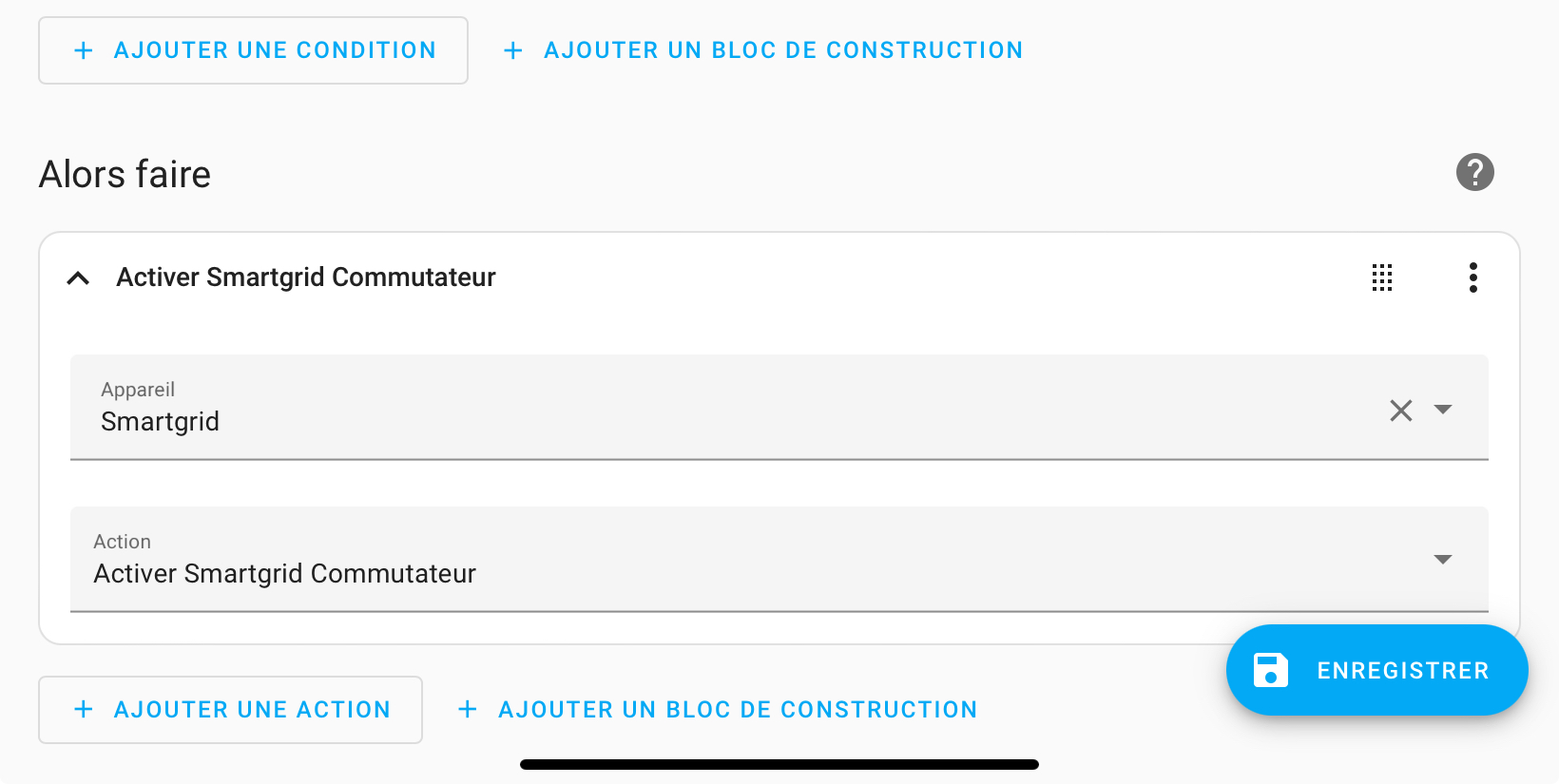This screenshot has width=1559, height=784.
Task: Select upper Ajouter un bloc de construction link
Action: tap(763, 50)
